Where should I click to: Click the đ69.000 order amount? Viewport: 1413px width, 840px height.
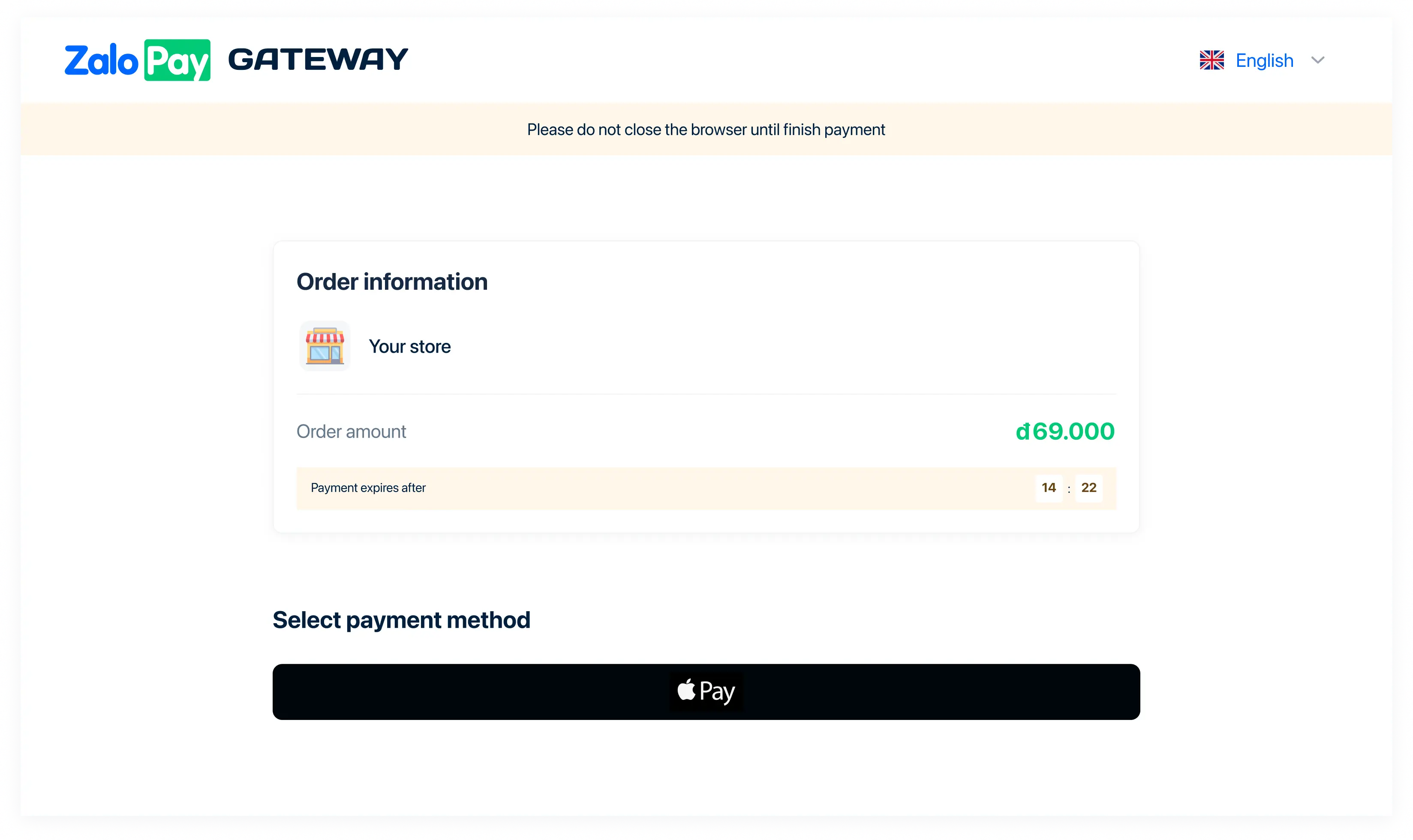pos(1065,431)
